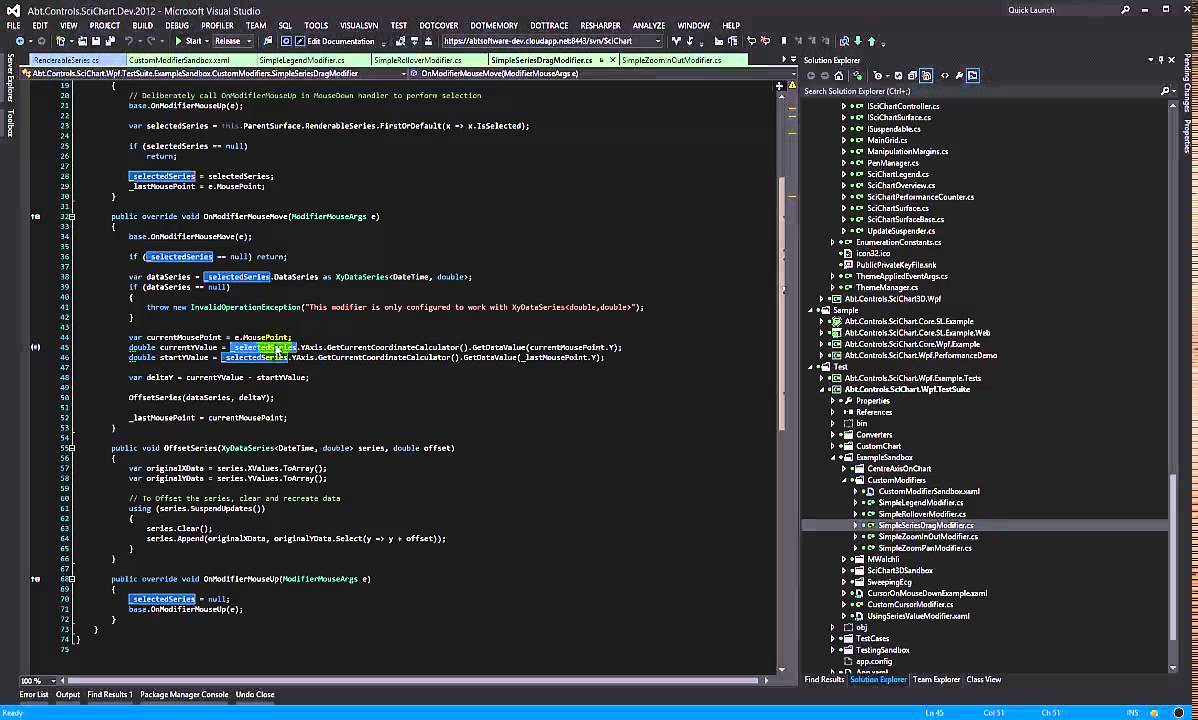Open the member navigation dropdown OnModifierMouseMove
The width and height of the screenshot is (1198, 720).
[794, 74]
